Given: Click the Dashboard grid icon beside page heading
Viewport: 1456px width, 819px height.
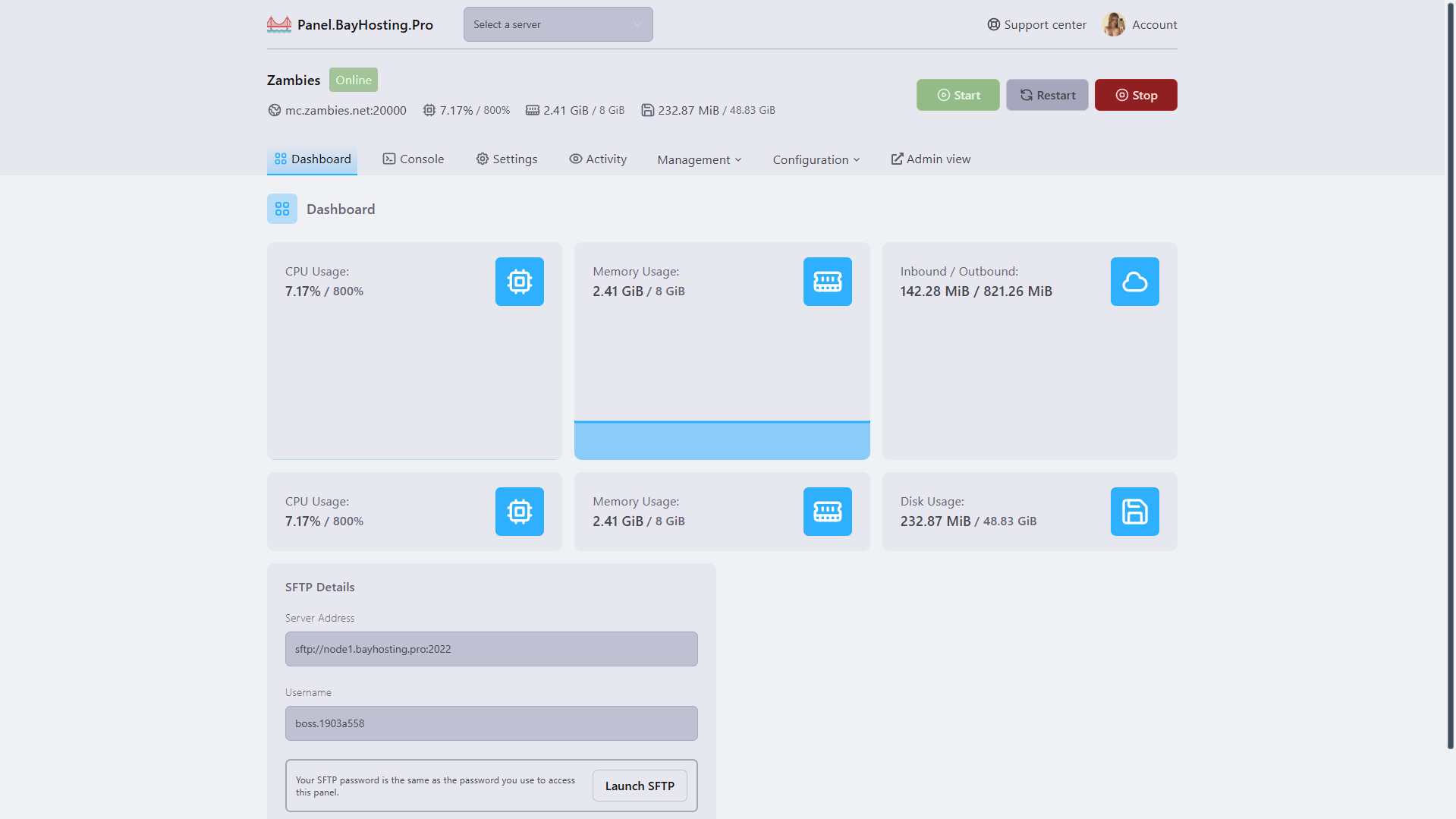Looking at the screenshot, I should [x=282, y=209].
